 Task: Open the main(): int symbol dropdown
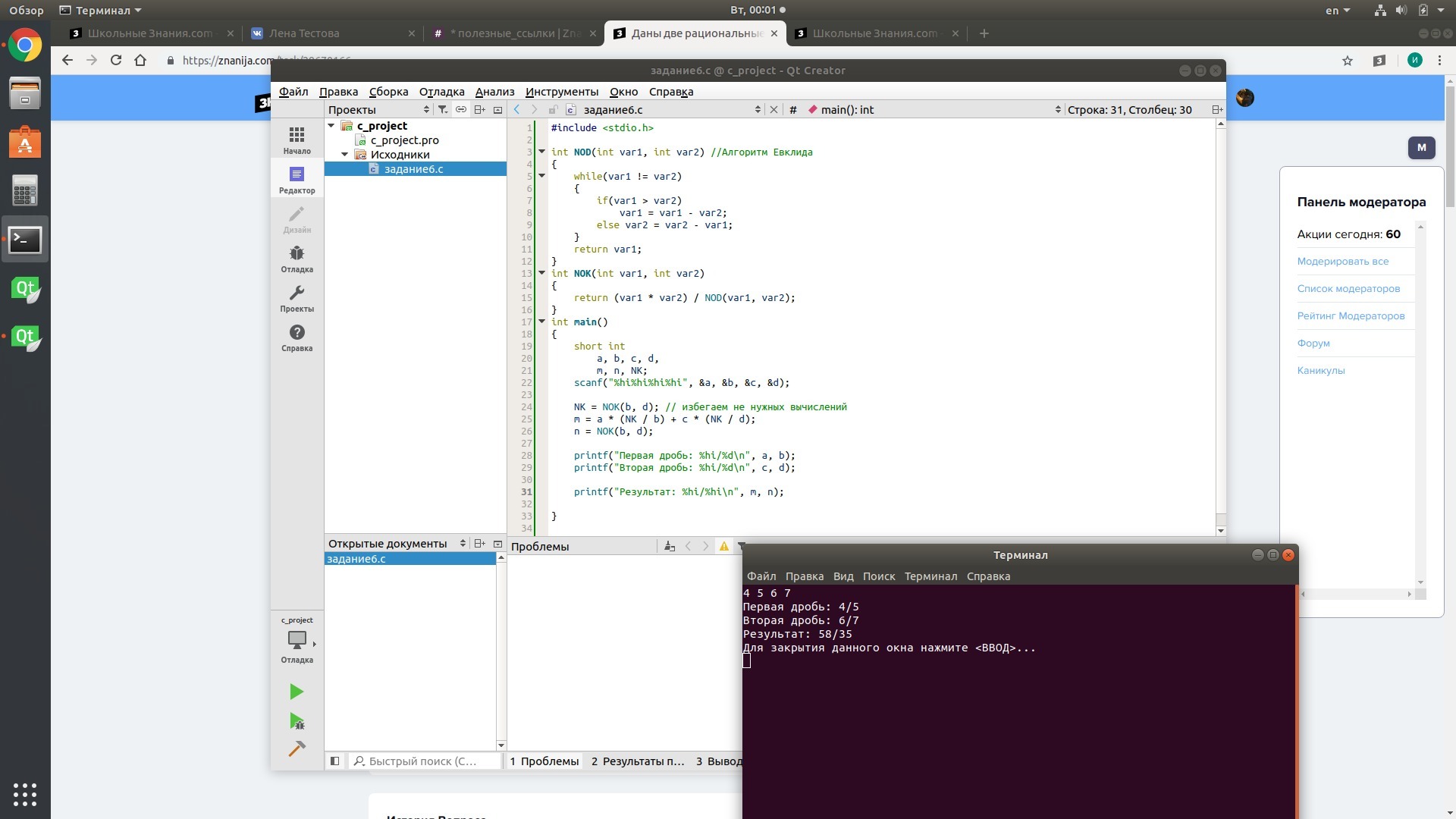click(x=933, y=110)
